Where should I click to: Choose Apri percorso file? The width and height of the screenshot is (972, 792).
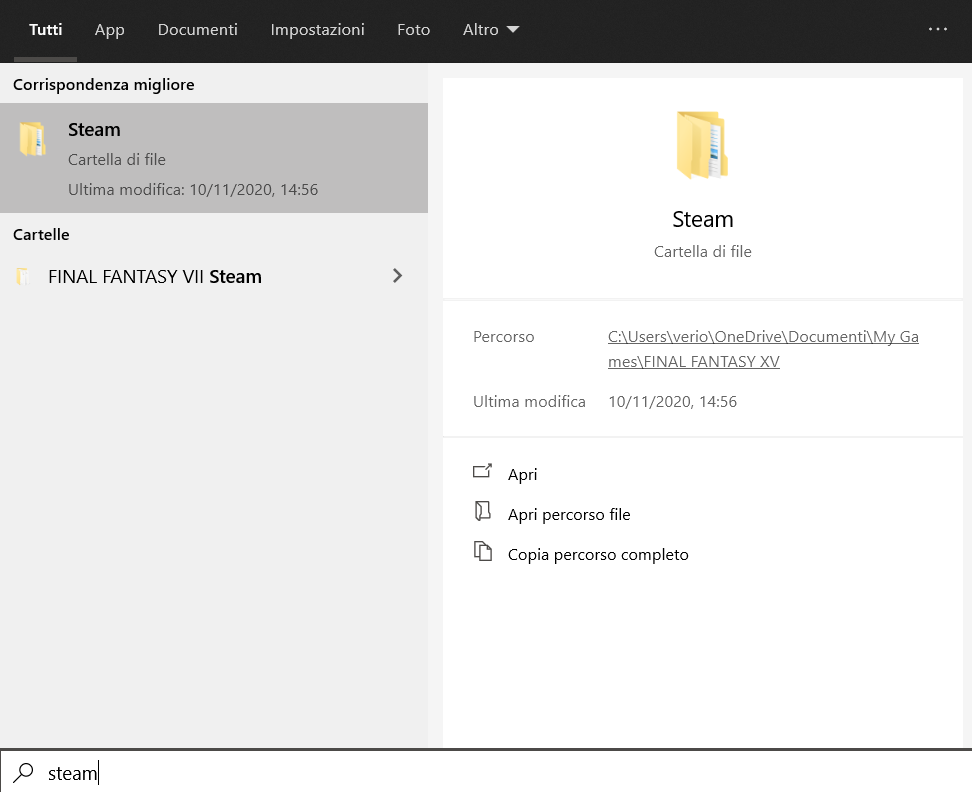click(568, 514)
